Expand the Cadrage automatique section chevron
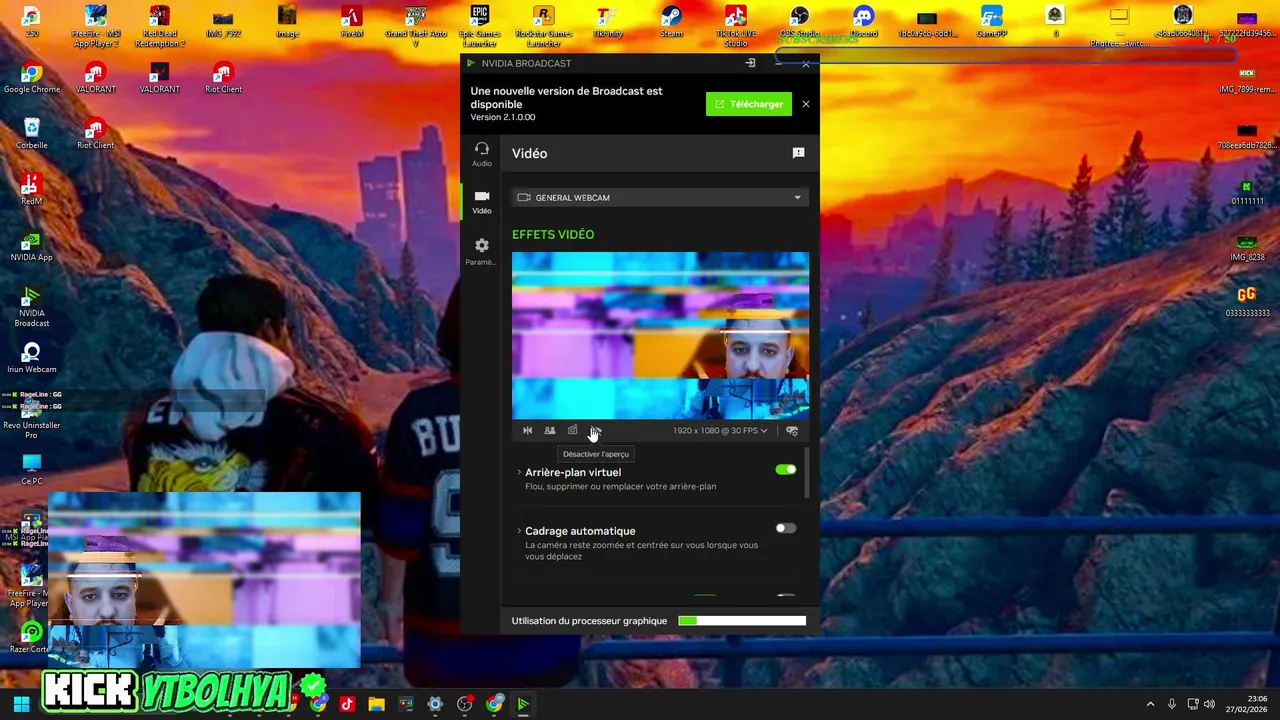The image size is (1280, 720). [x=519, y=531]
